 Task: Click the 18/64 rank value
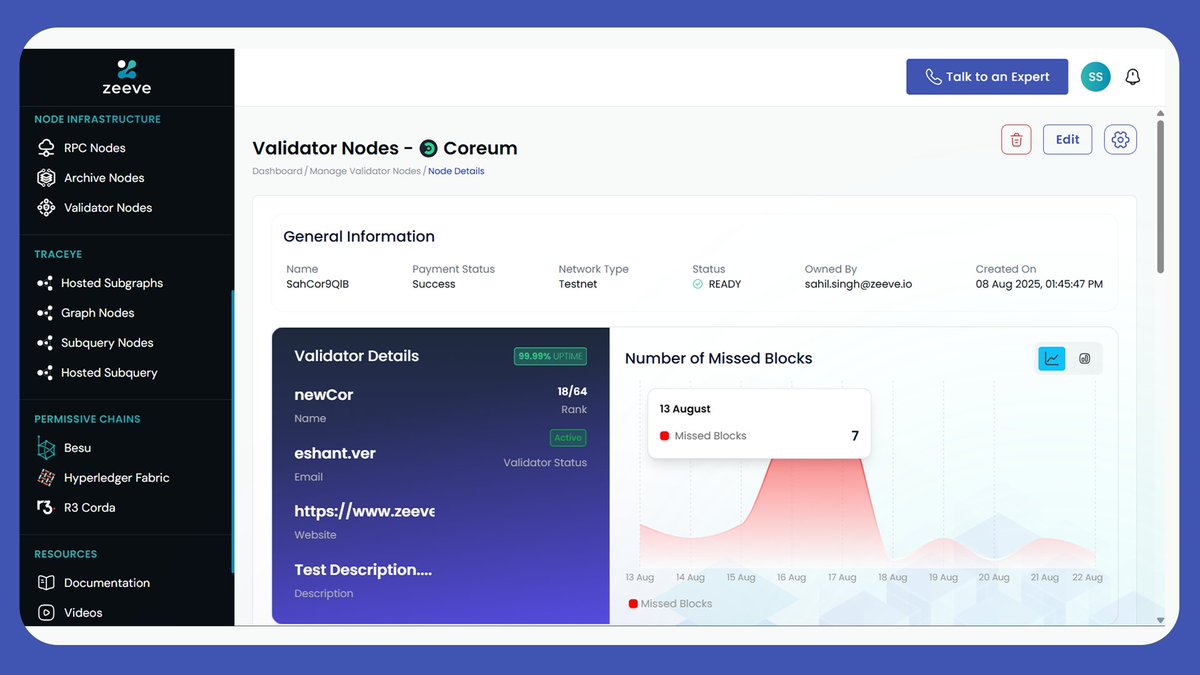pyautogui.click(x=572, y=392)
